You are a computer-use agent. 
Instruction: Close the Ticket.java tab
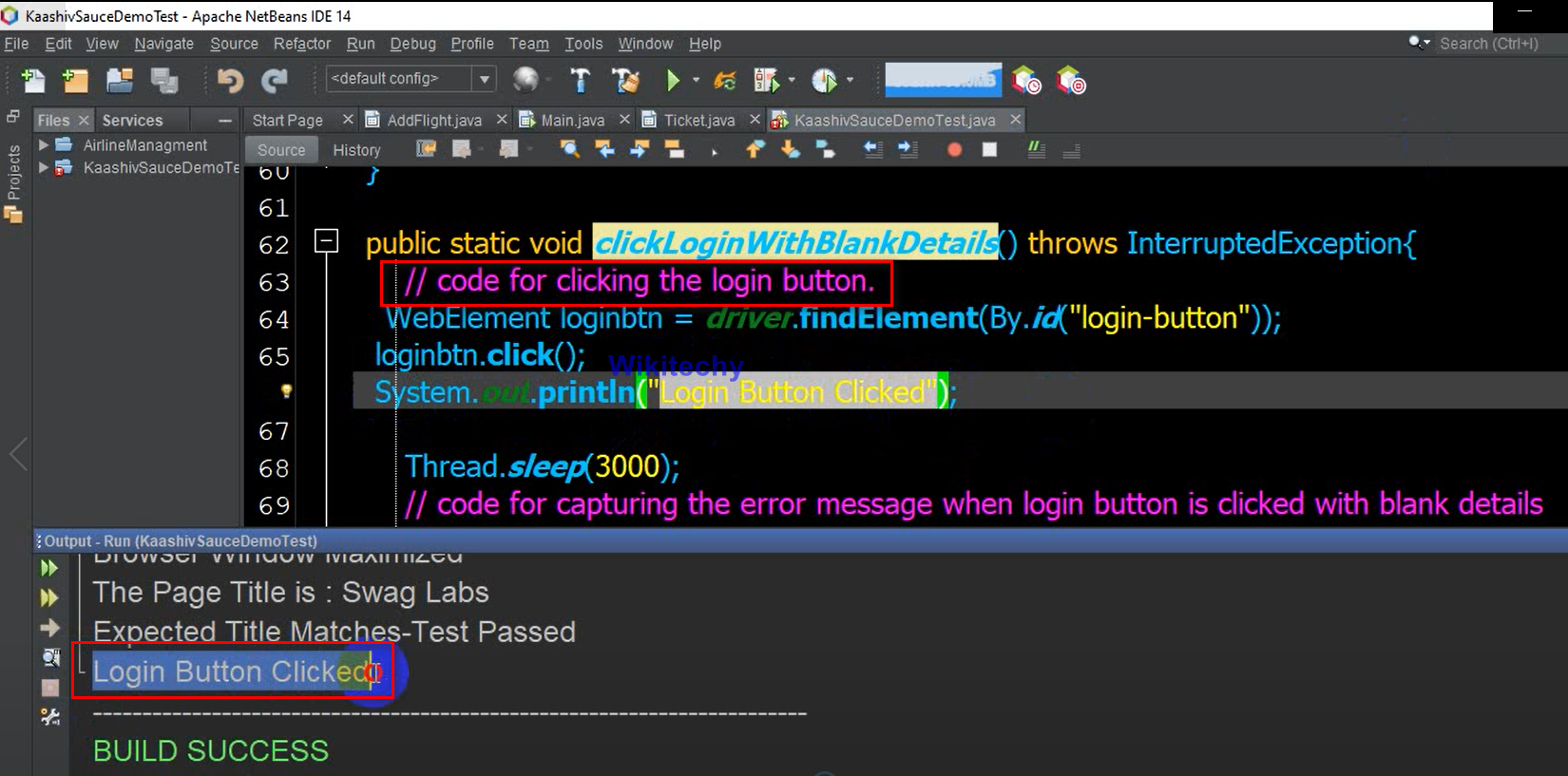tap(755, 120)
